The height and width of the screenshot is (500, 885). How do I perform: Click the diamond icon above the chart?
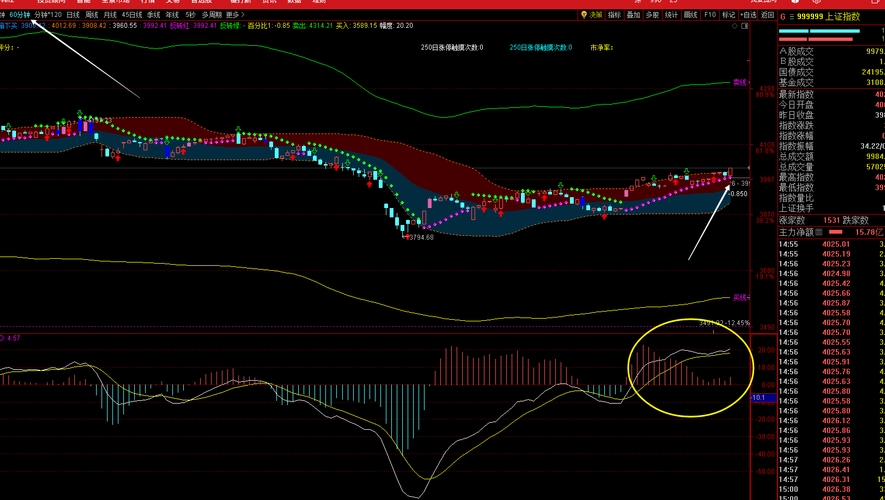pos(734,25)
